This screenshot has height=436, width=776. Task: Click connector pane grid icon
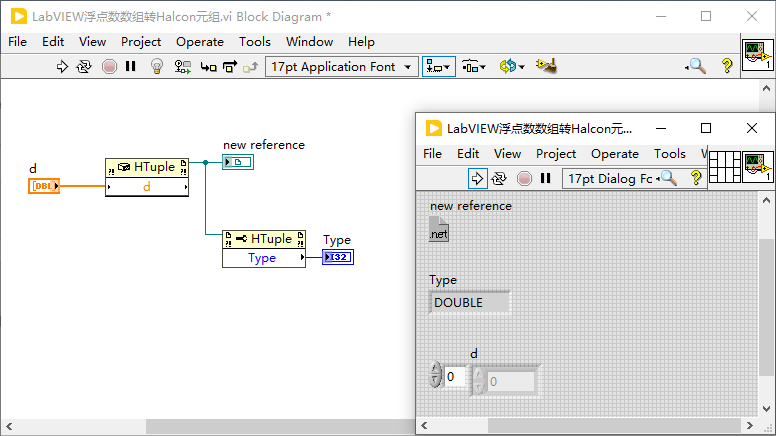[x=725, y=167]
